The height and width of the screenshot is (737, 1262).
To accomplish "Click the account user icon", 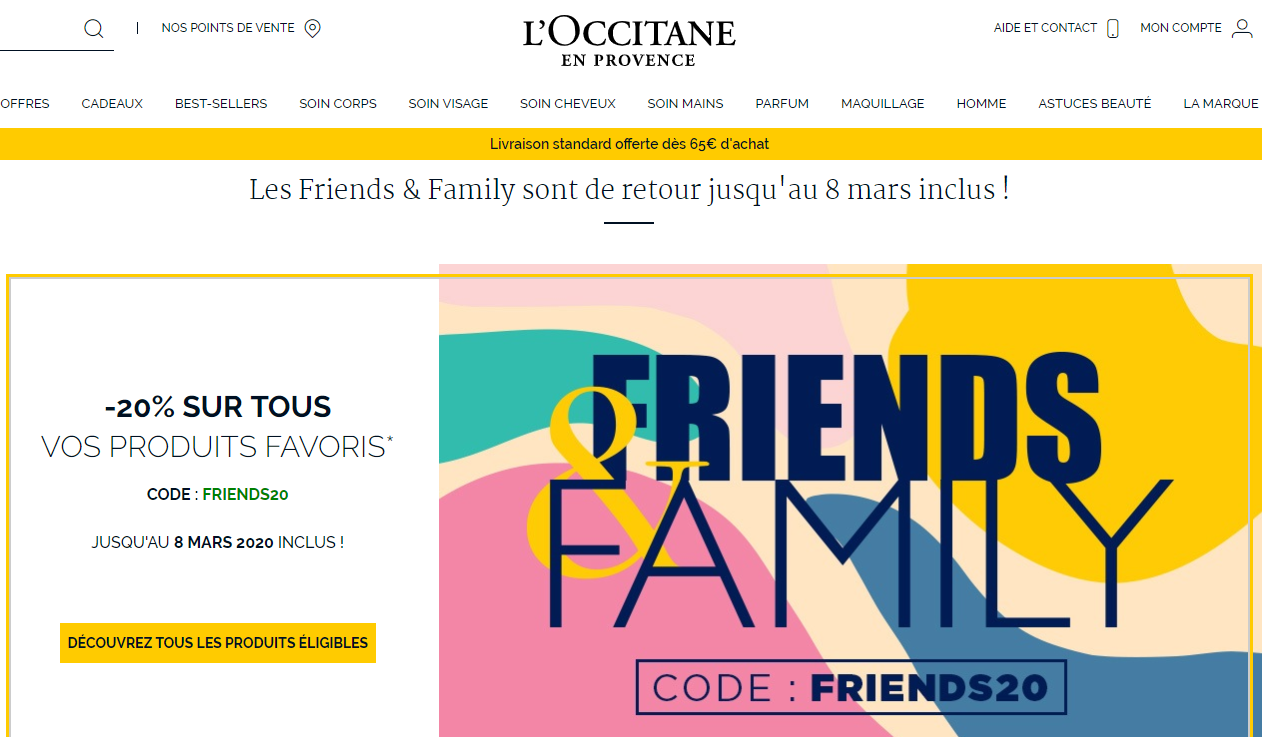I will click(1242, 28).
